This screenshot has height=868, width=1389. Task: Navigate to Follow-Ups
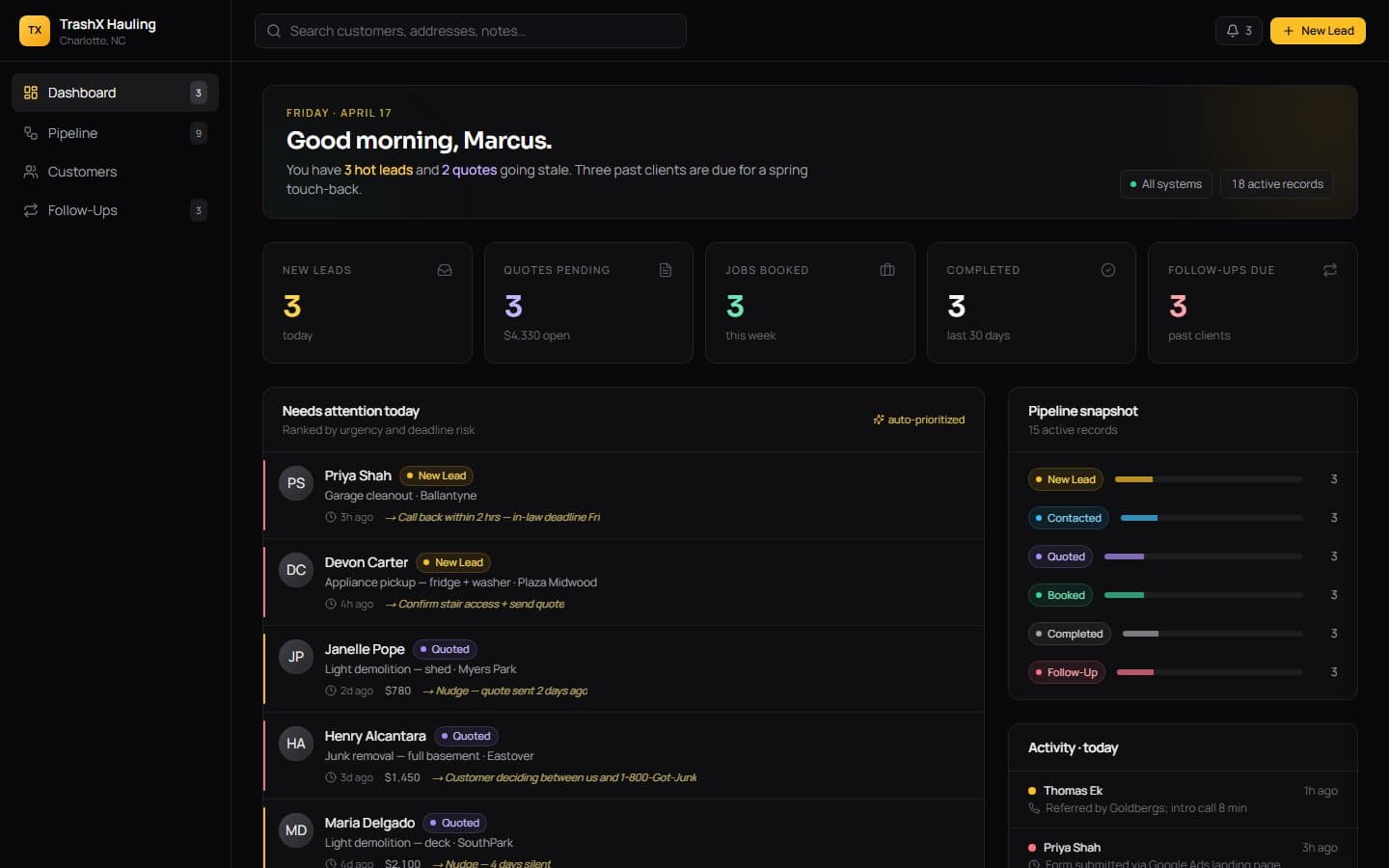click(115, 210)
